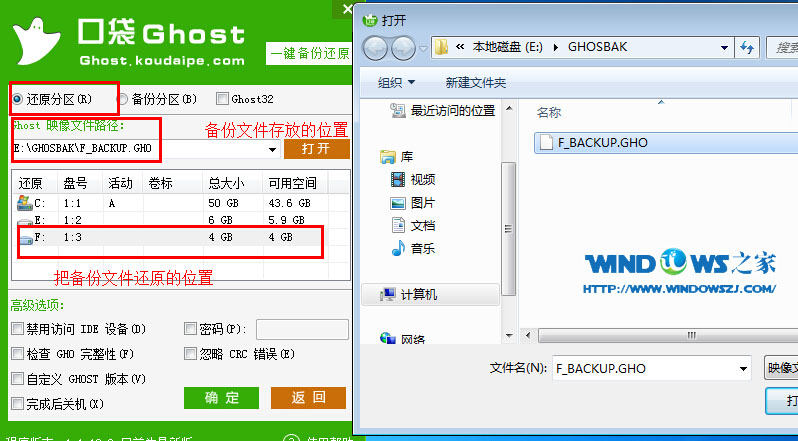Click the Forward navigation arrow in dialog
Image resolution: width=798 pixels, height=441 pixels.
[x=404, y=49]
